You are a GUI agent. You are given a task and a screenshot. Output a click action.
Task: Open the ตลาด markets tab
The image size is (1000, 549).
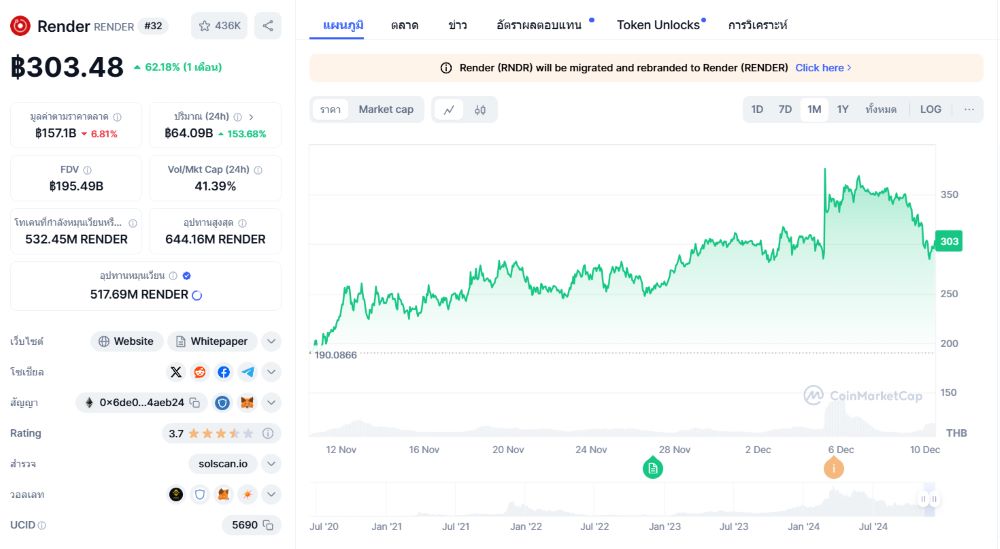[404, 25]
